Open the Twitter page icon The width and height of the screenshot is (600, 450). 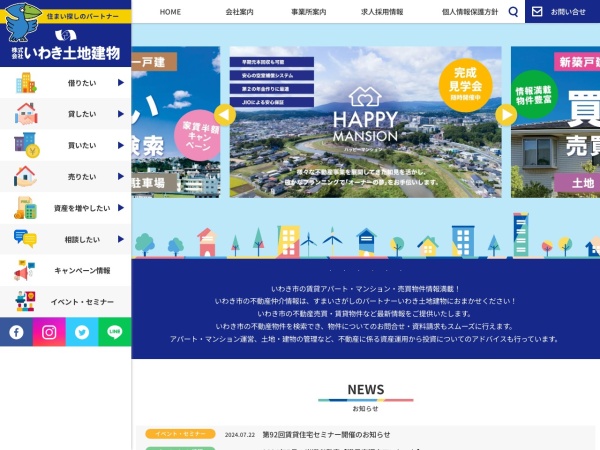tap(82, 332)
